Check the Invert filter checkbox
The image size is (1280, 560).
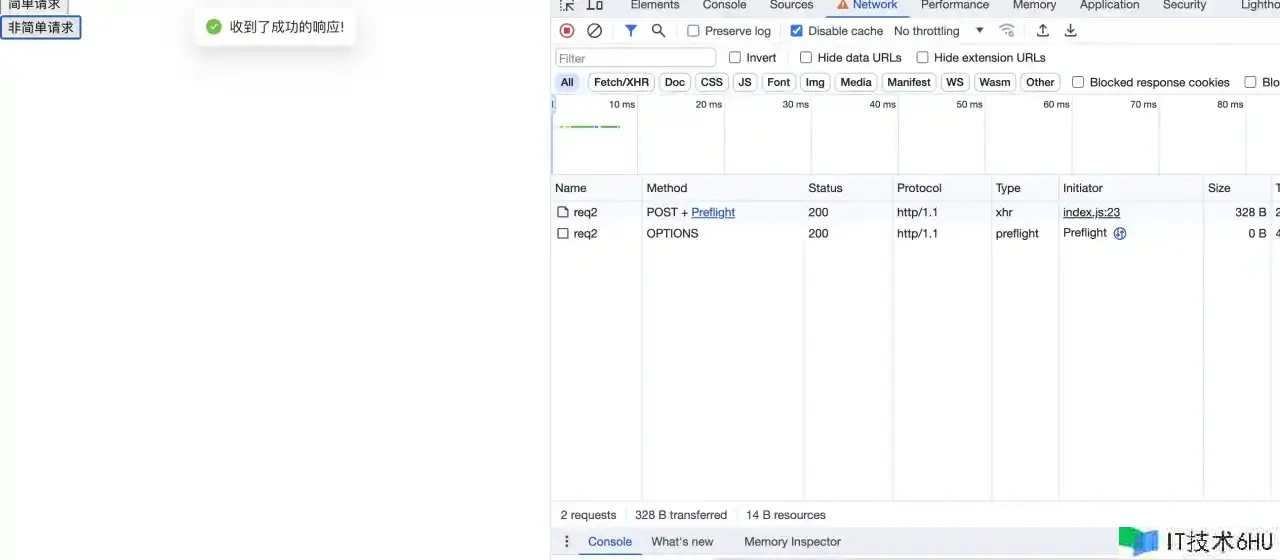pyautogui.click(x=735, y=58)
